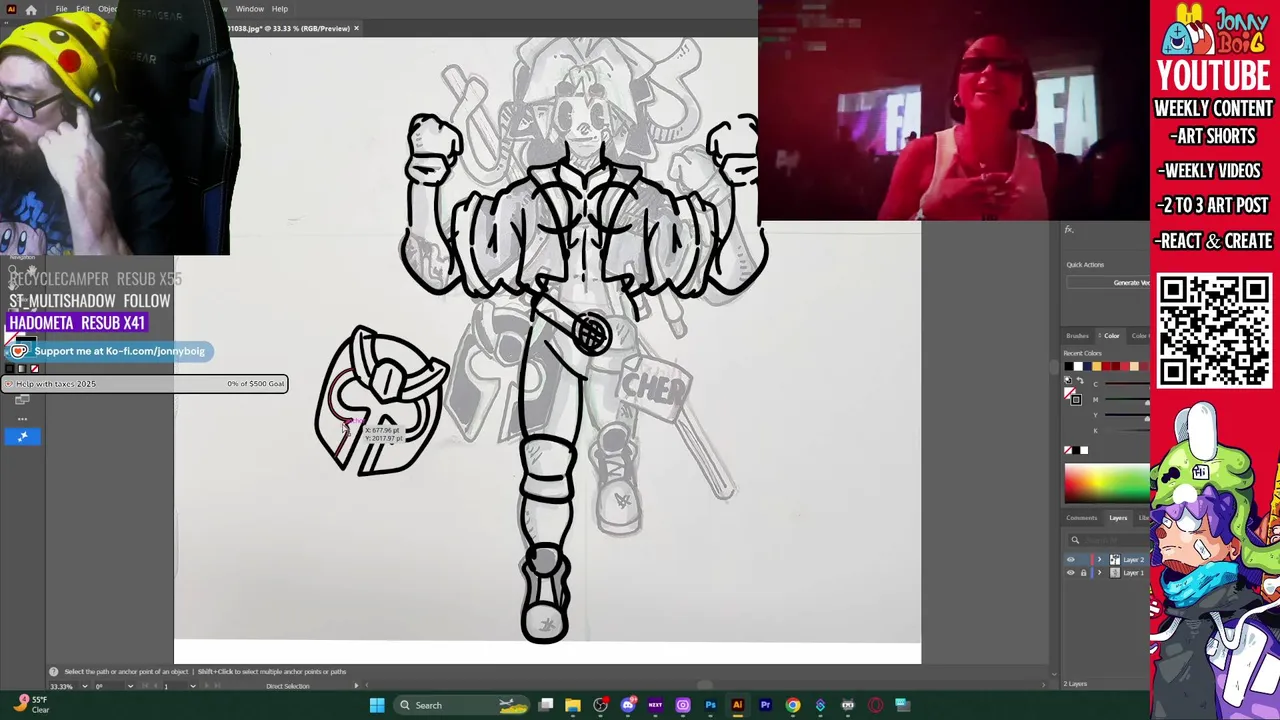
Task: Select the Layer 2 name row
Action: [1133, 560]
